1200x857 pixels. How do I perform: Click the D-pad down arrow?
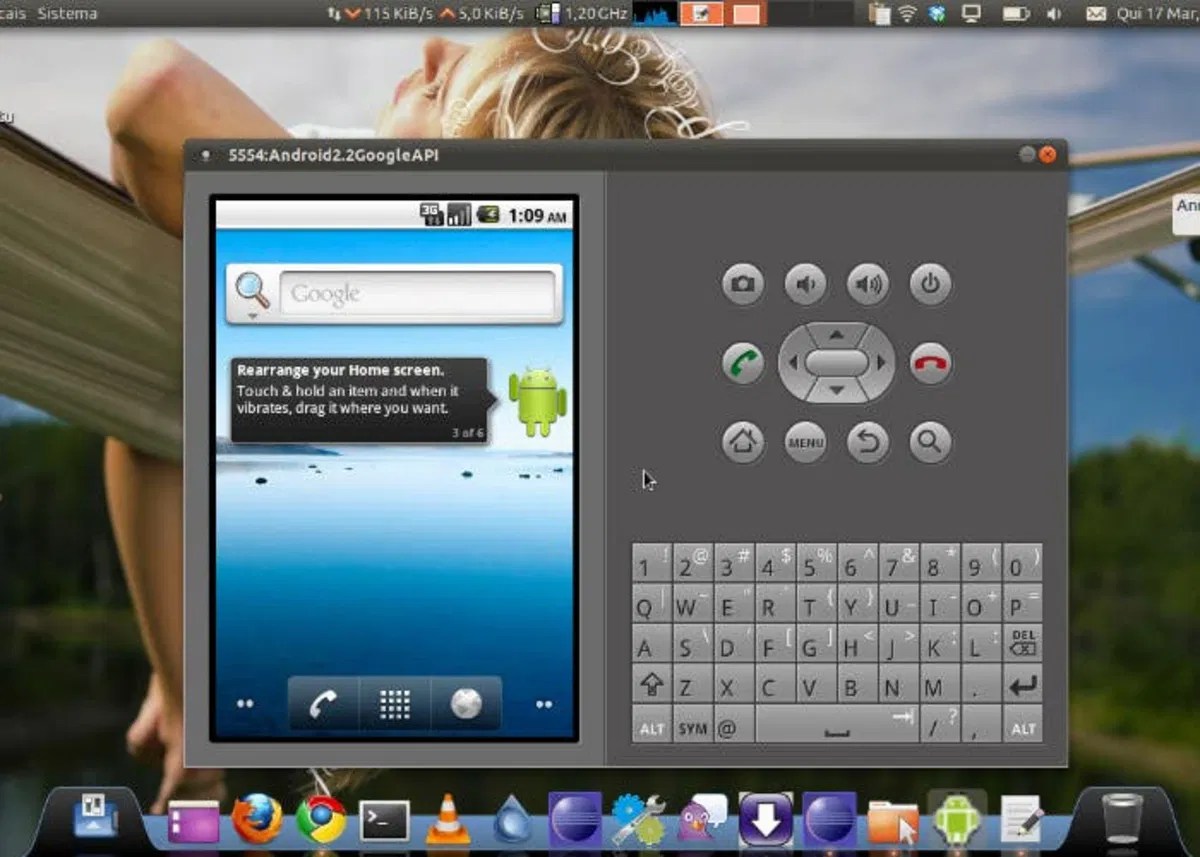pos(837,390)
